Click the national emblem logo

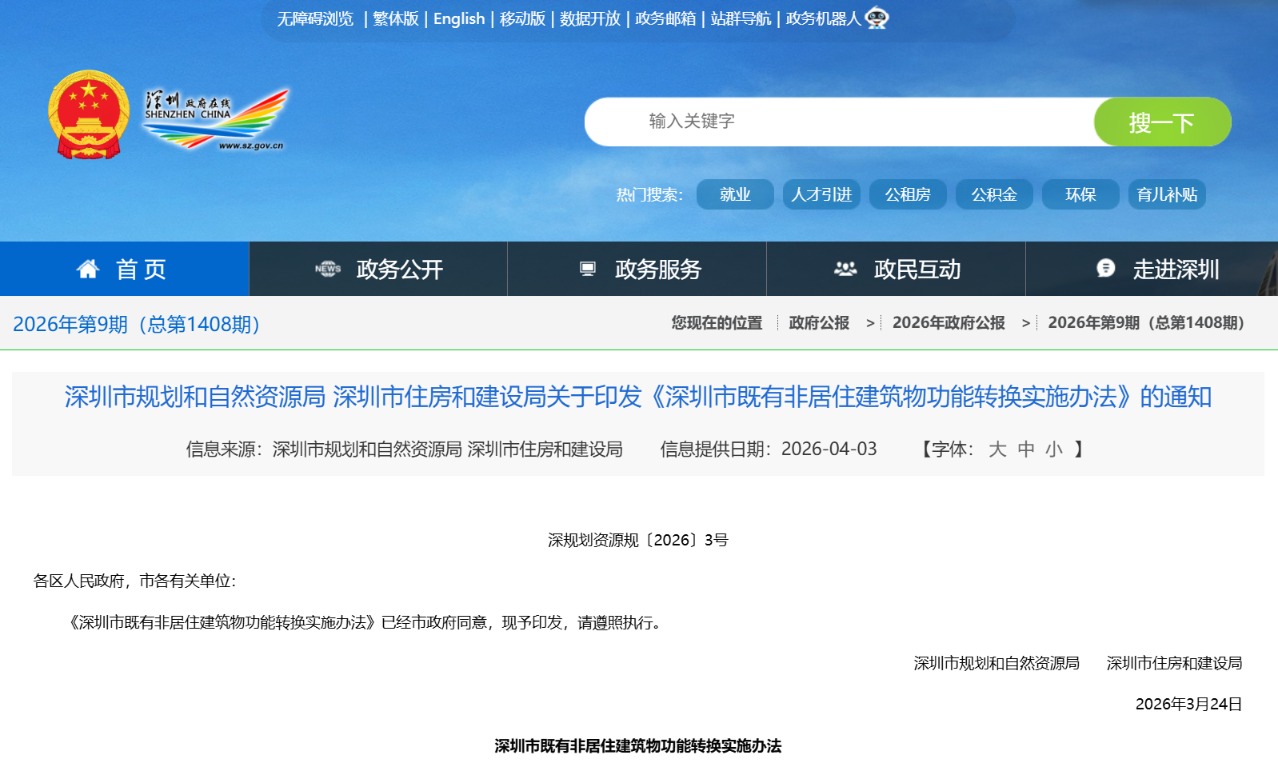(87, 110)
